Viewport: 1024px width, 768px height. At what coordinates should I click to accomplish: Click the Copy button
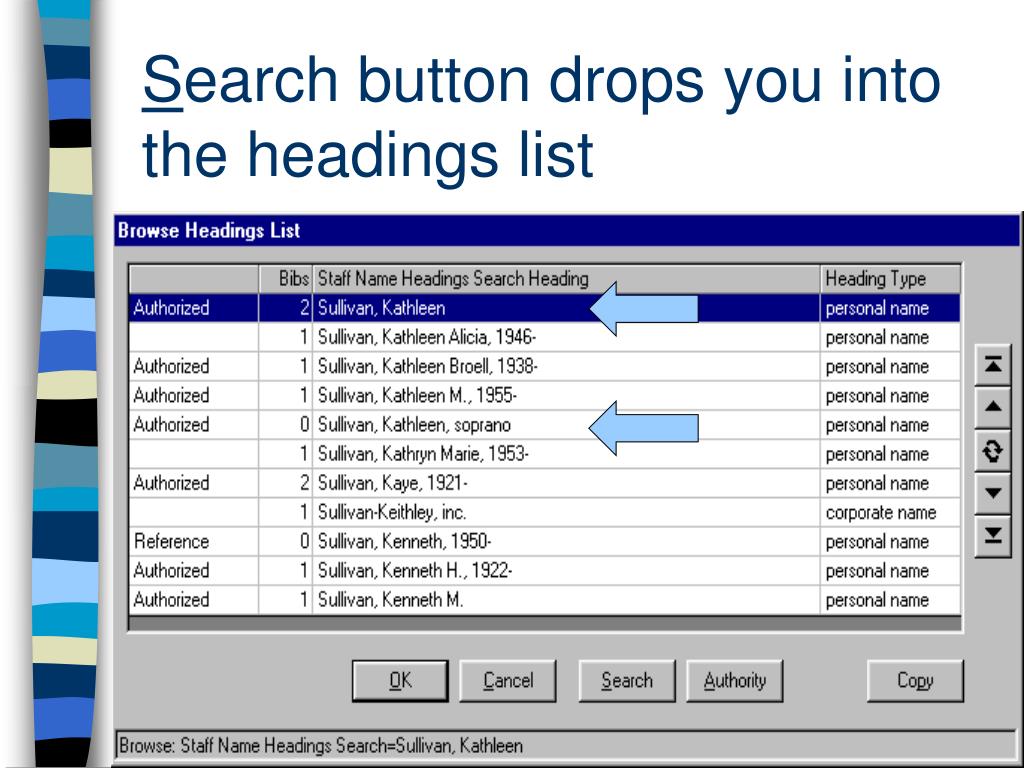tap(915, 680)
